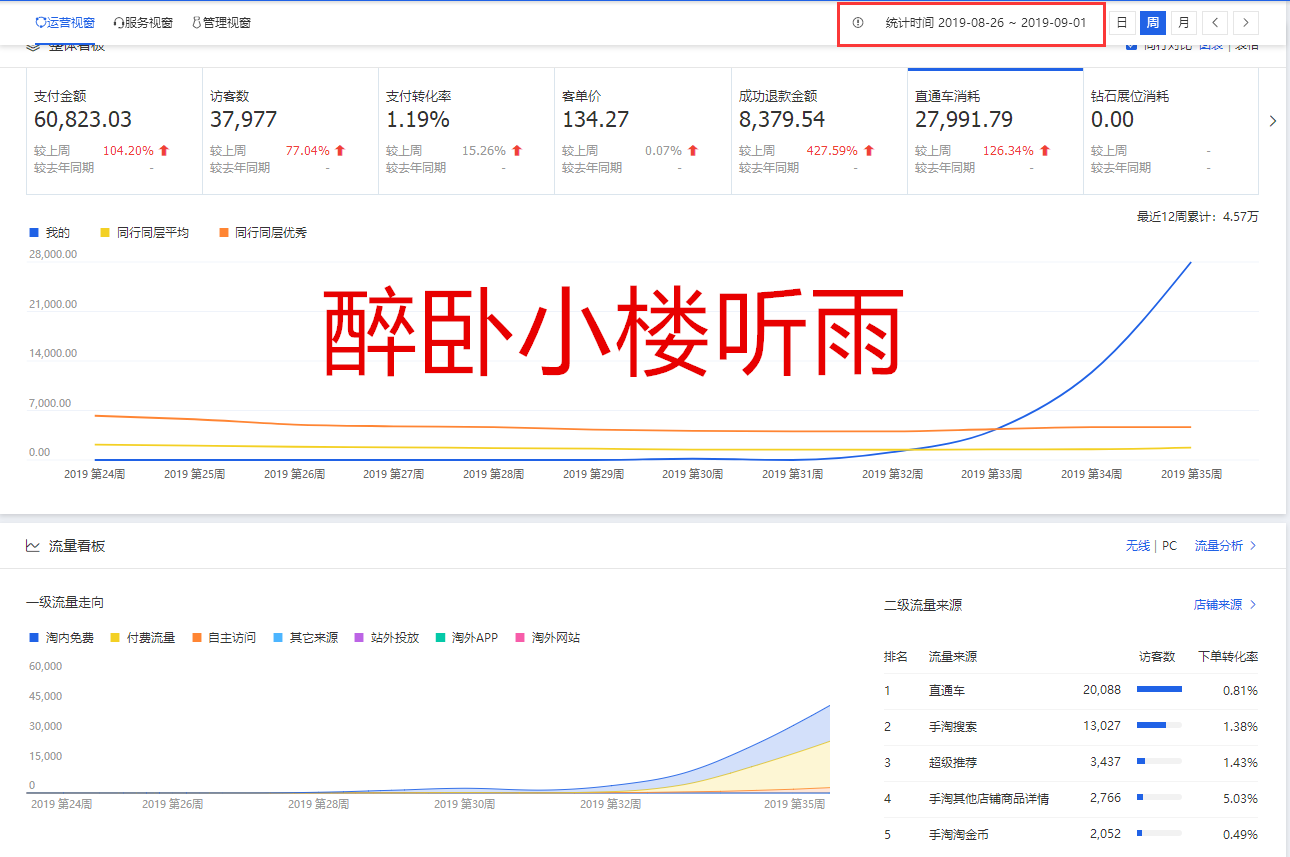Show more metric cards with right chevron

1273,121
